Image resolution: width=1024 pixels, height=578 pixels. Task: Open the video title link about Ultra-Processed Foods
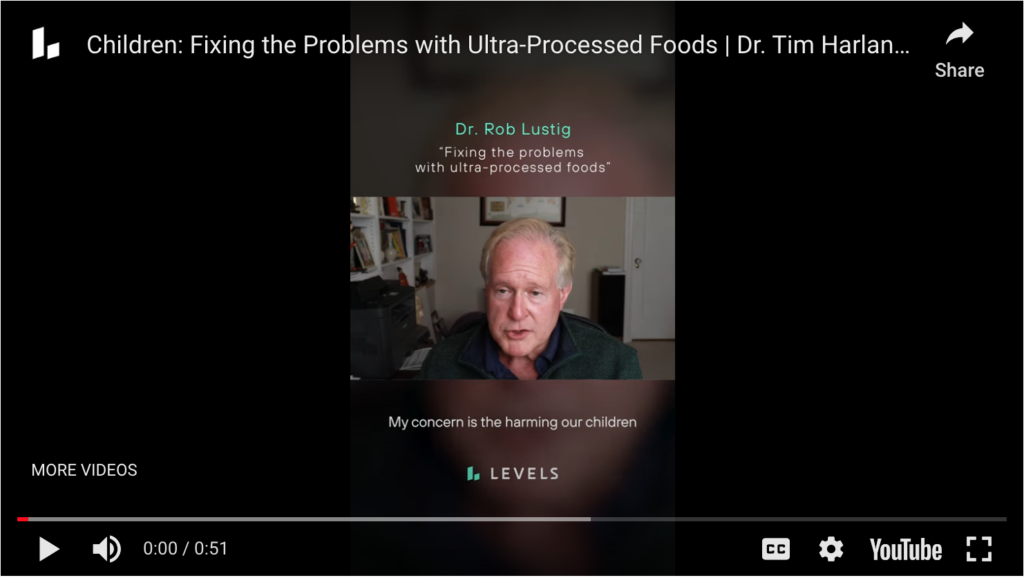click(498, 44)
